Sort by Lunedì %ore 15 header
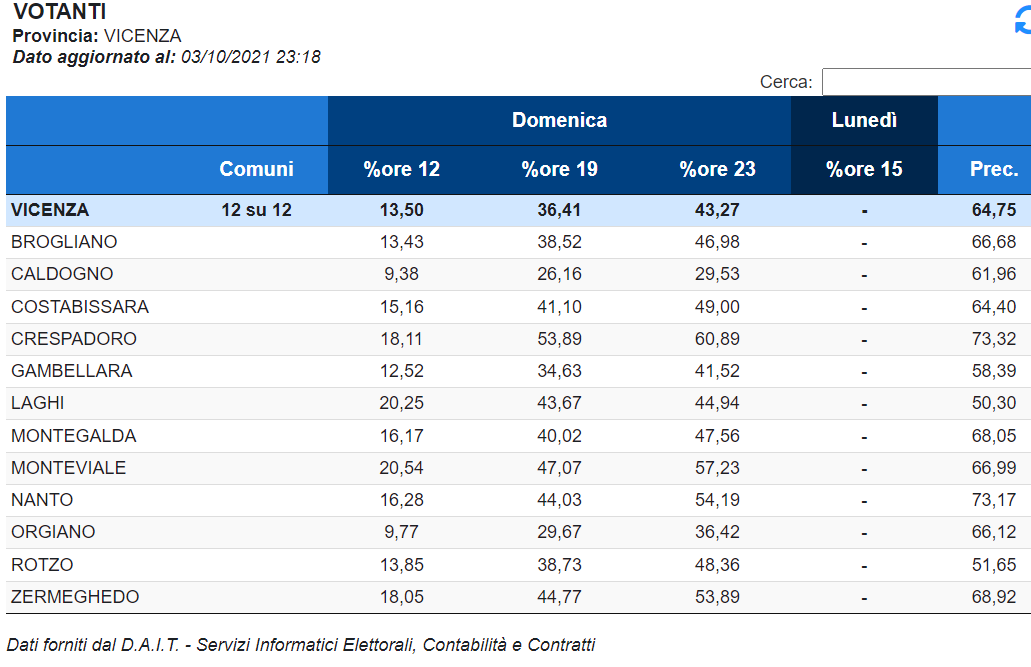 (x=864, y=170)
